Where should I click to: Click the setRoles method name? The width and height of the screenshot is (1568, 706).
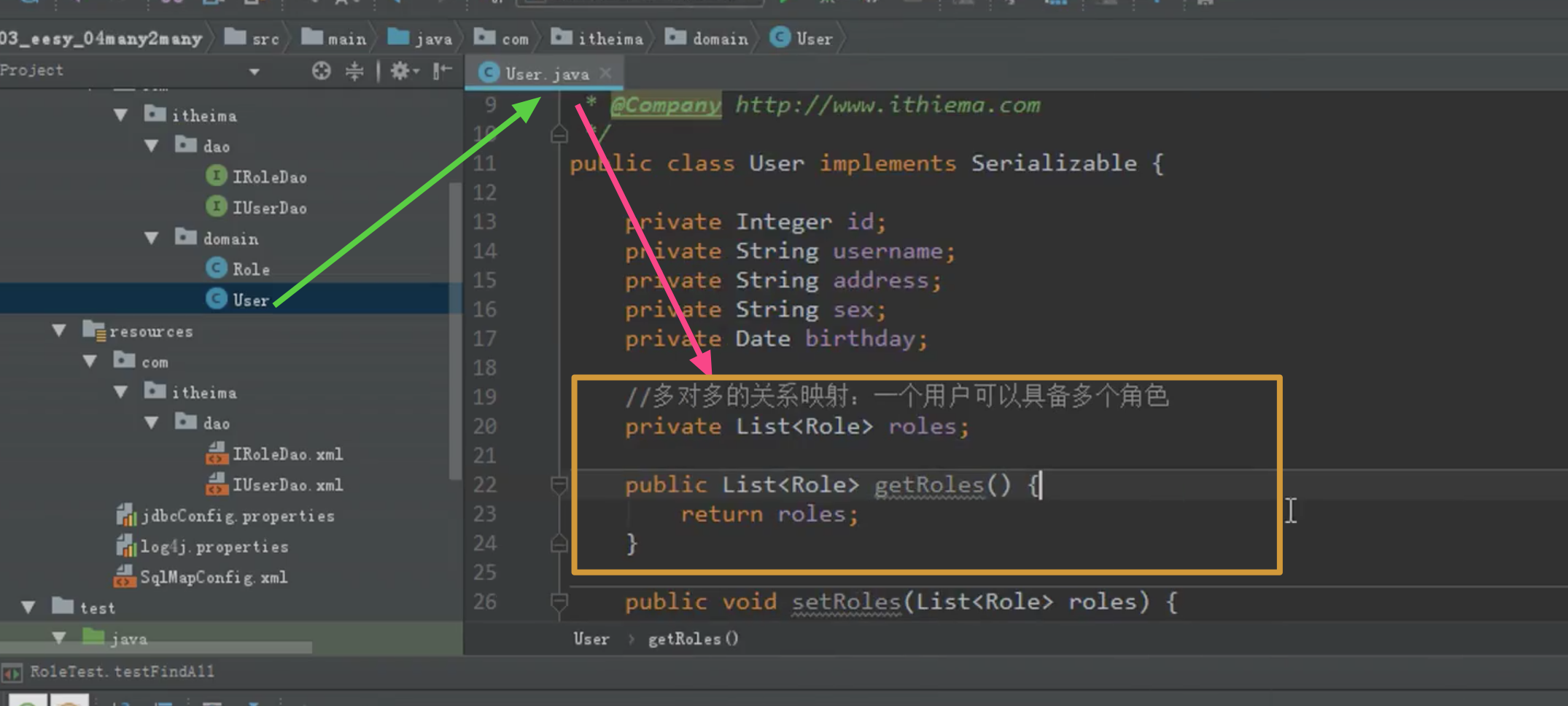pyautogui.click(x=846, y=602)
